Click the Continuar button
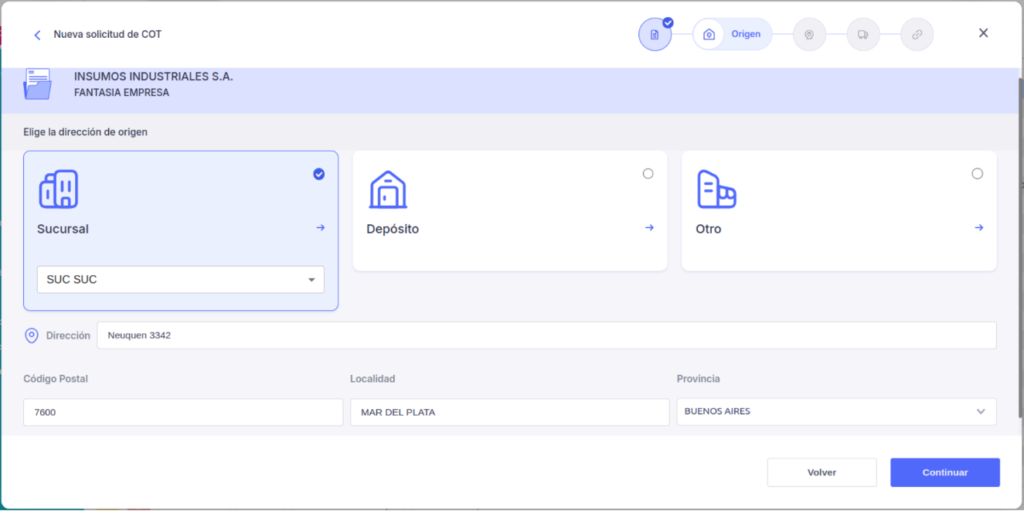 click(945, 472)
